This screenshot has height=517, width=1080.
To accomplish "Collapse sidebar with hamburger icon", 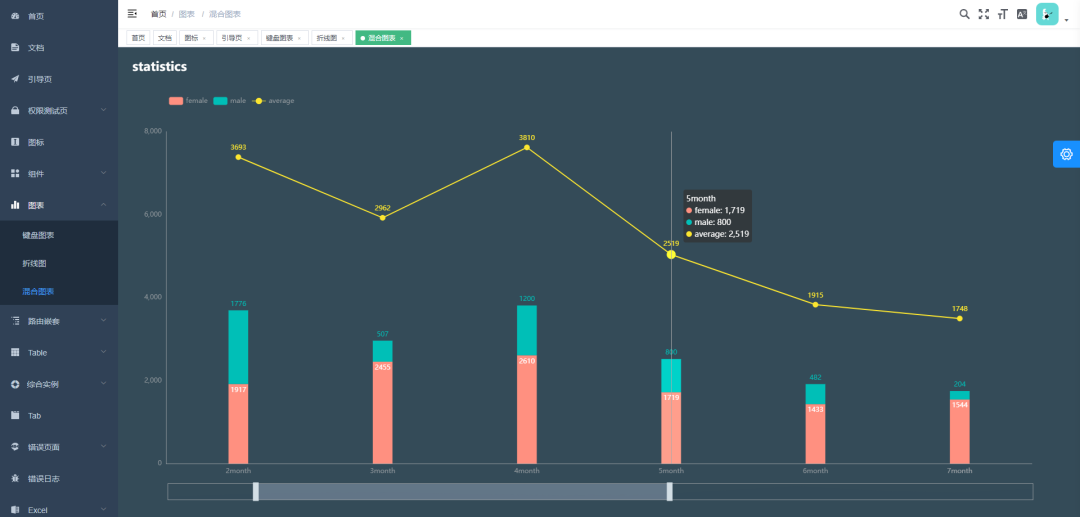I will coord(132,14).
